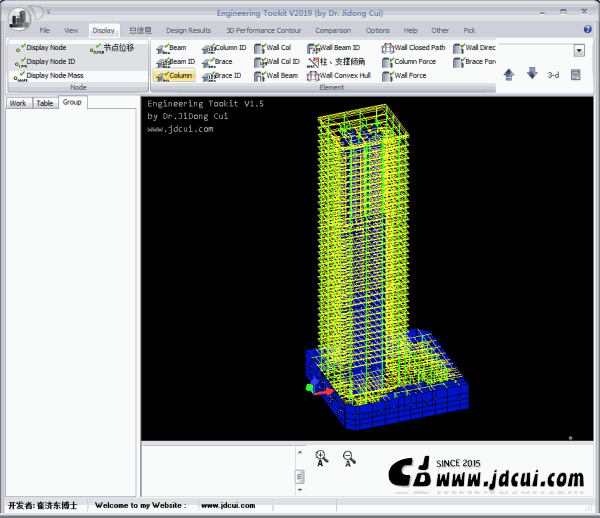The height and width of the screenshot is (518, 600).
Task: Click www.jdcui.com link in status bar
Action: tap(228, 505)
